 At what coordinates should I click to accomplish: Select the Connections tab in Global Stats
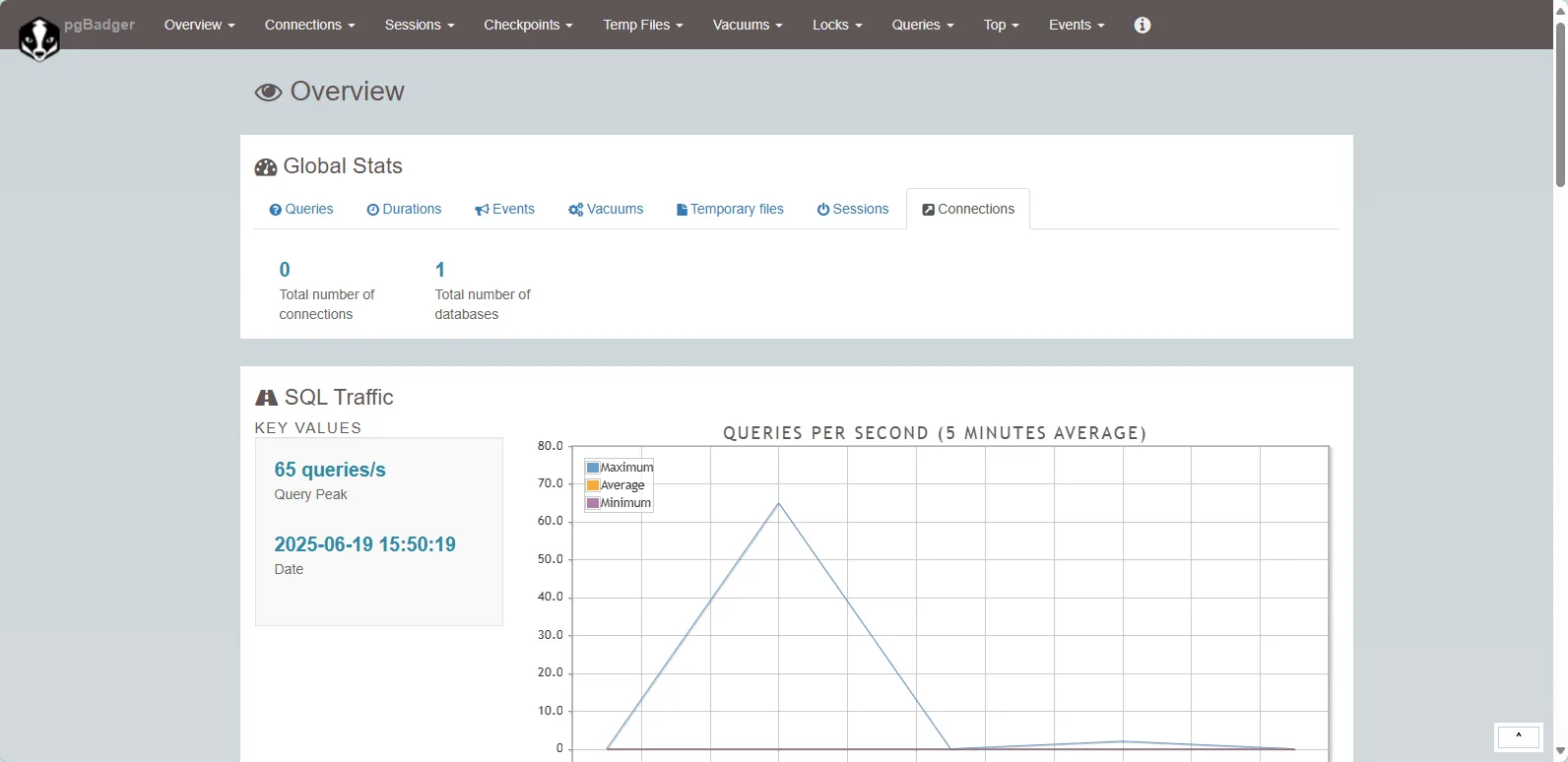click(x=968, y=210)
